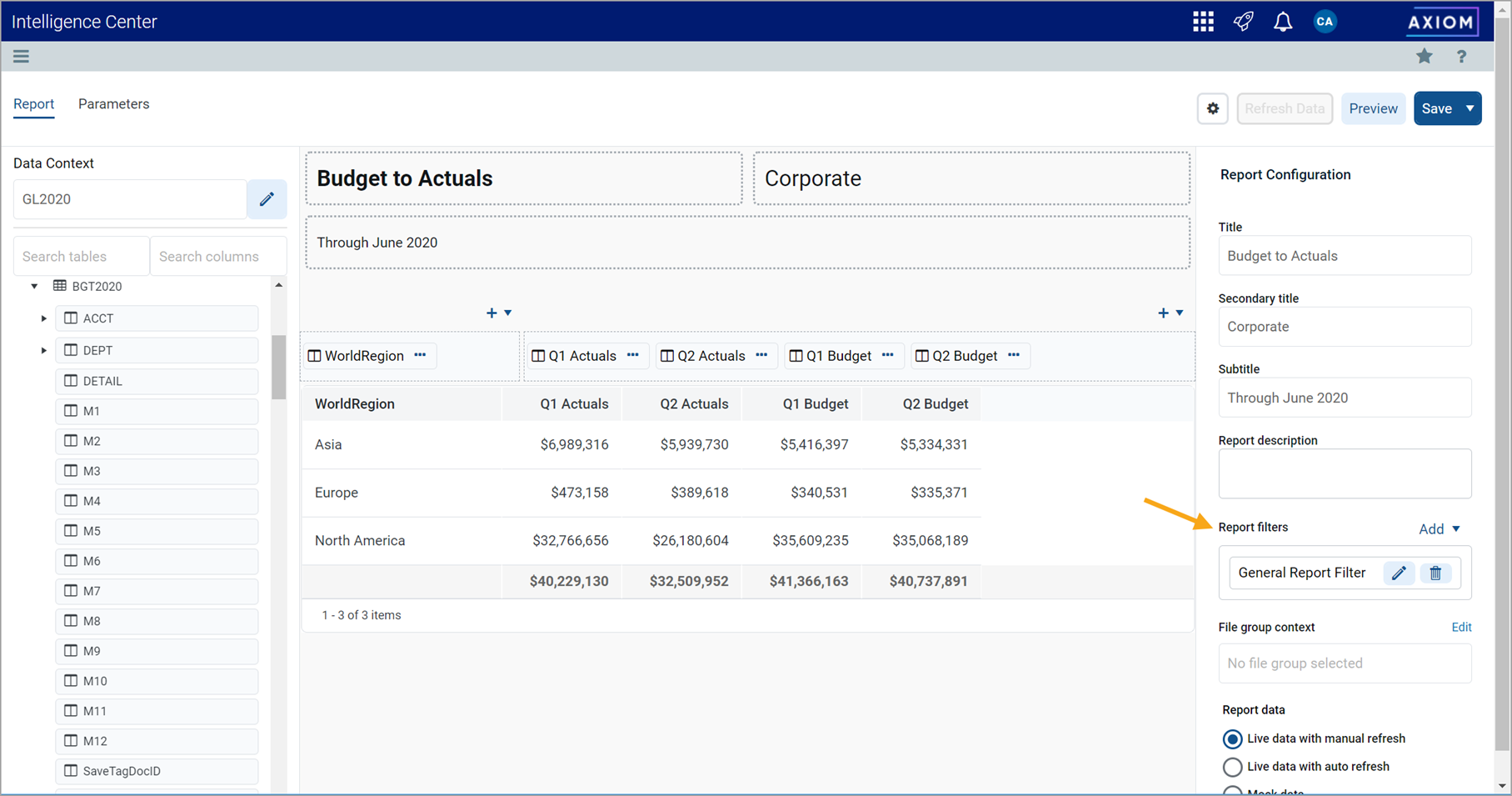1512x796 pixels.
Task: Click the Search columns field
Action: (x=218, y=256)
